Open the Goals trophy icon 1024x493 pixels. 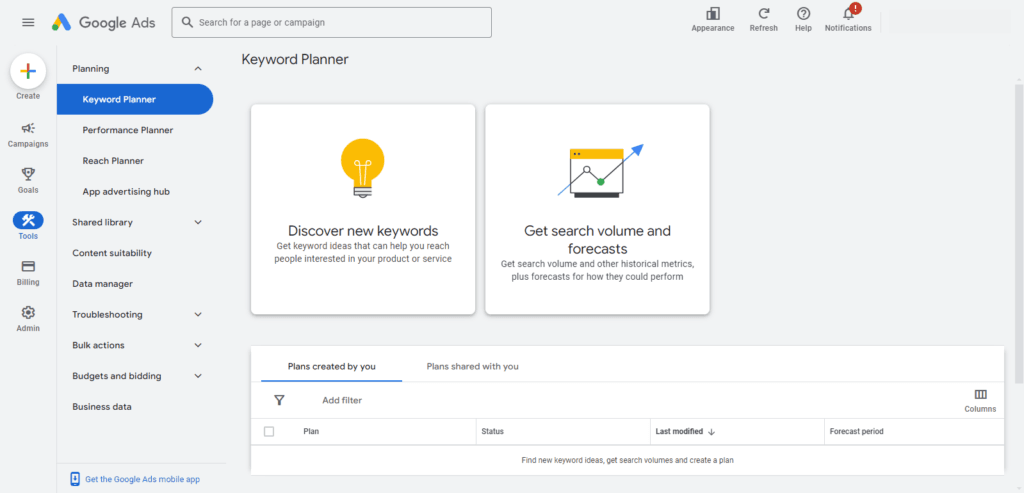28,174
